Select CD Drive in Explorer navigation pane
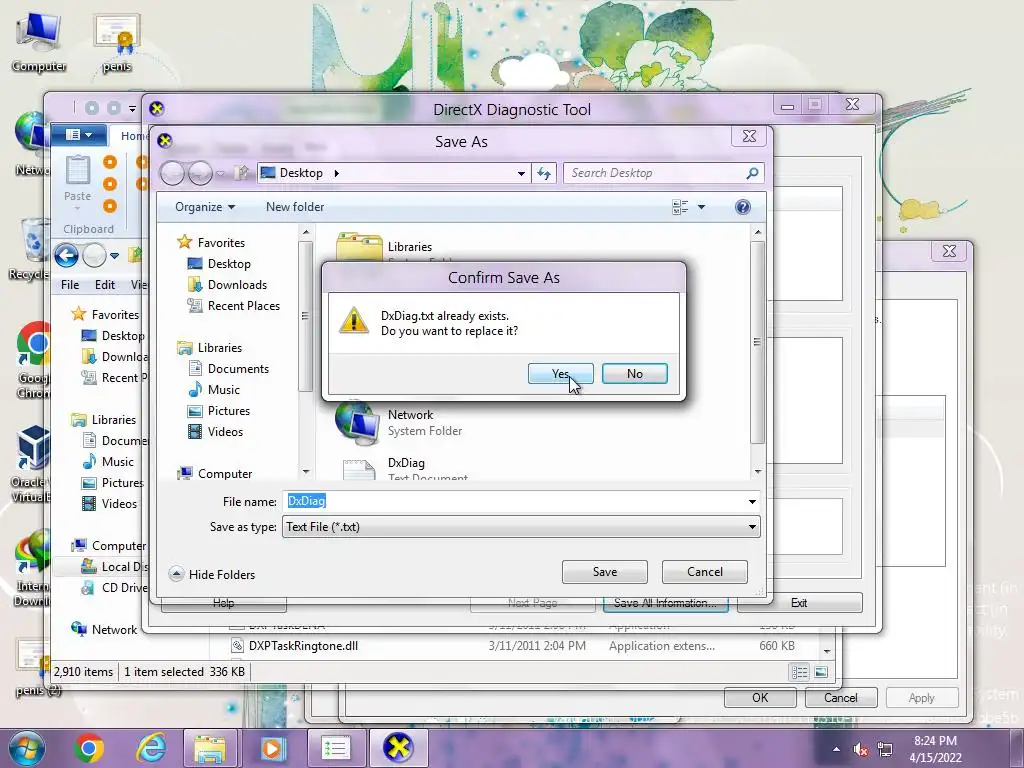 click(x=115, y=588)
